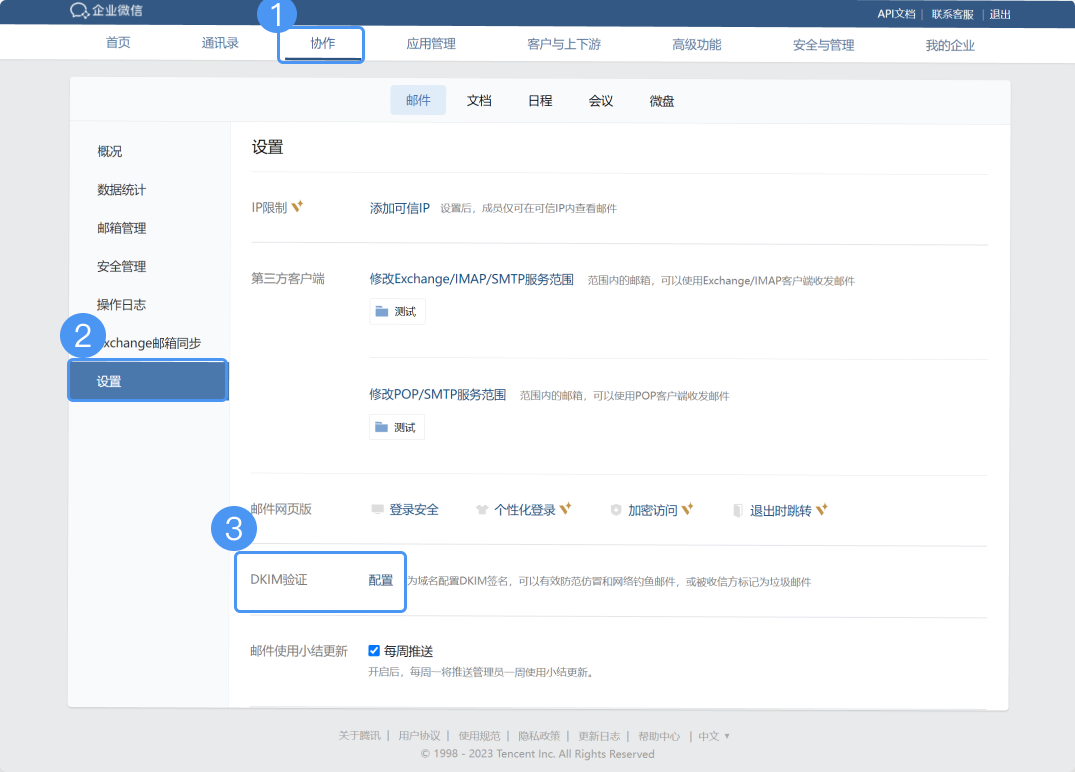Click the door icon beside 退出时跳转
The image size is (1075, 772).
coord(738,510)
